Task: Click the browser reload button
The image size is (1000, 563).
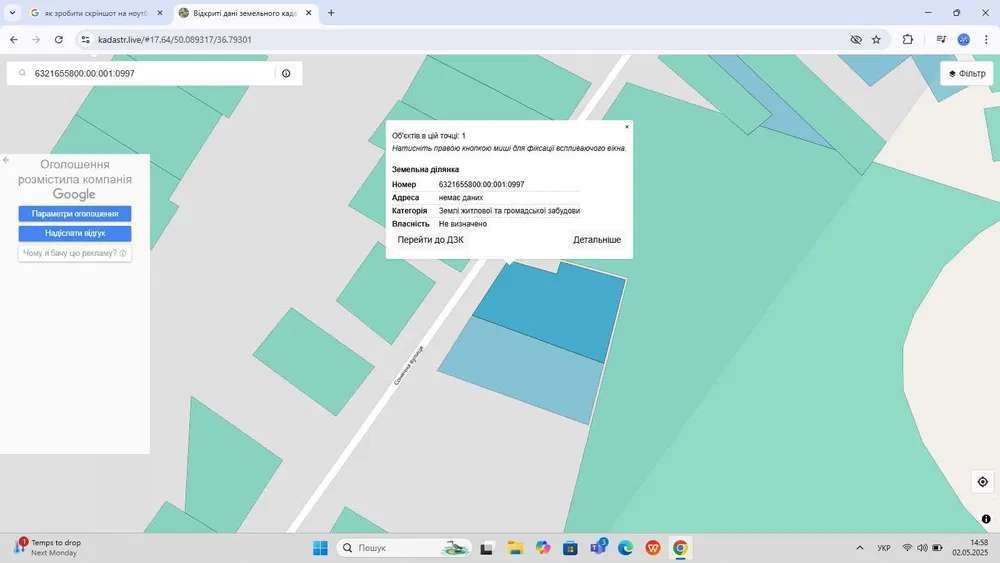Action: [59, 39]
